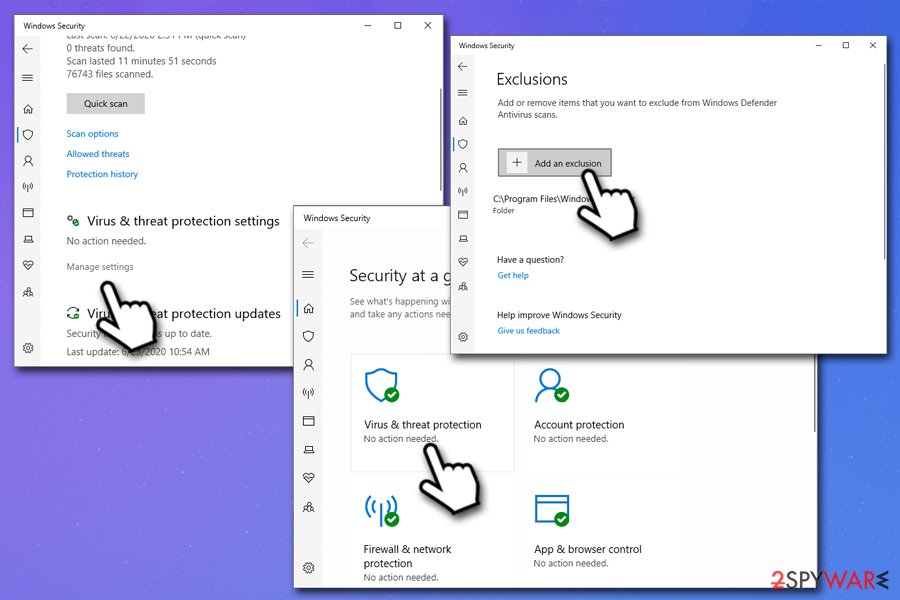Go back from the Exclusions page
900x600 pixels.
(x=463, y=67)
